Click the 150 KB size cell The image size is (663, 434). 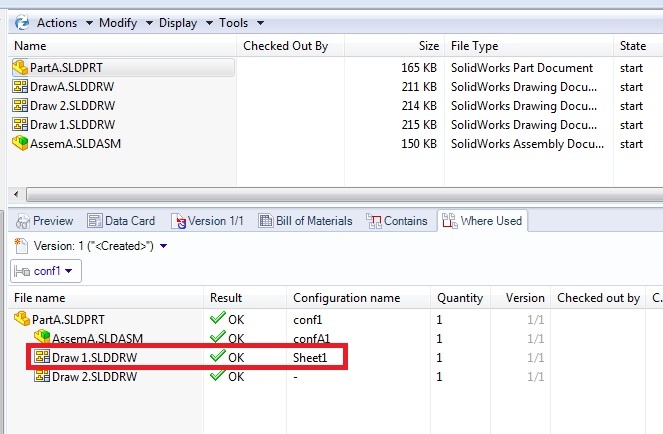click(419, 144)
